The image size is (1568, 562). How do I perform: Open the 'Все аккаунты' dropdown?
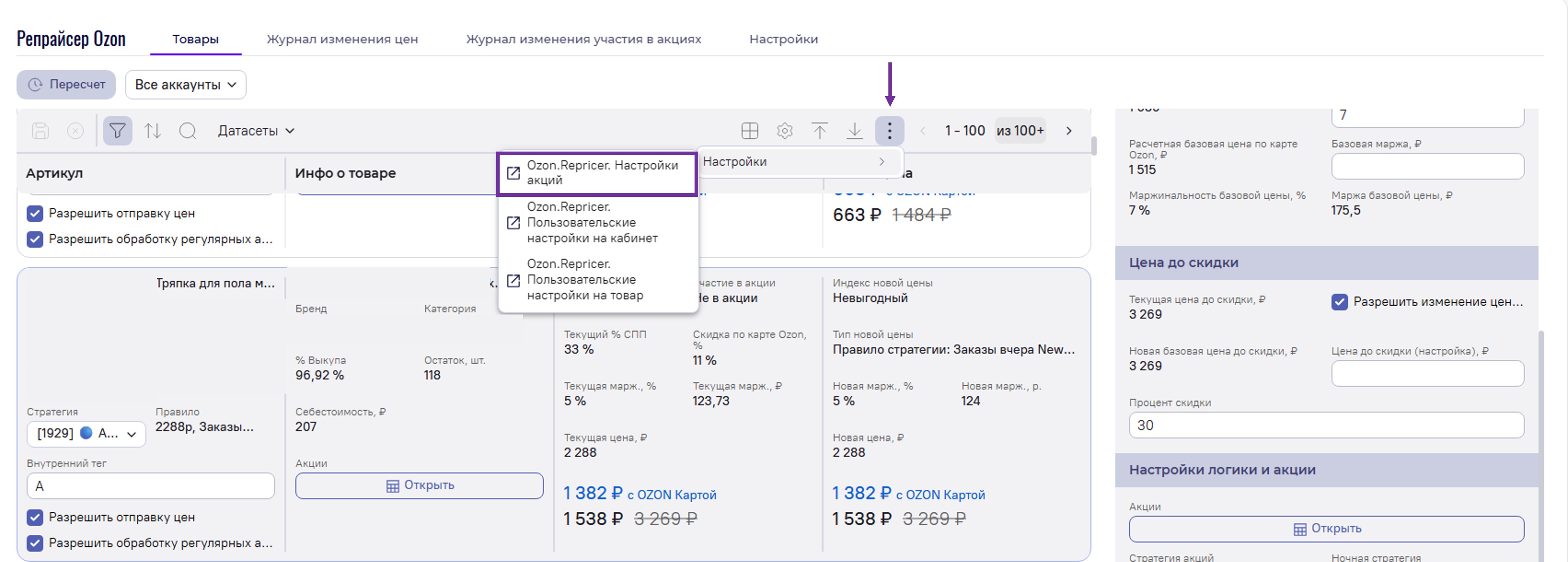pyautogui.click(x=185, y=85)
